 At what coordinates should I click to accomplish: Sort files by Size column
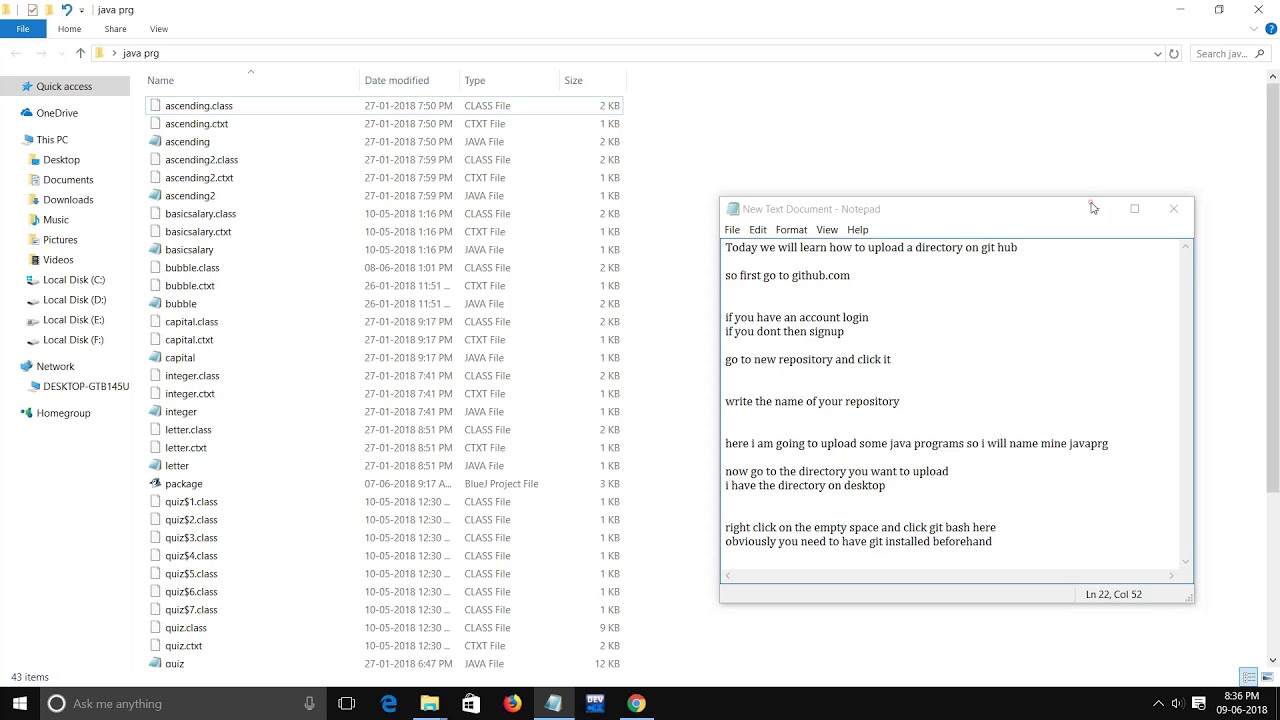pos(592,80)
